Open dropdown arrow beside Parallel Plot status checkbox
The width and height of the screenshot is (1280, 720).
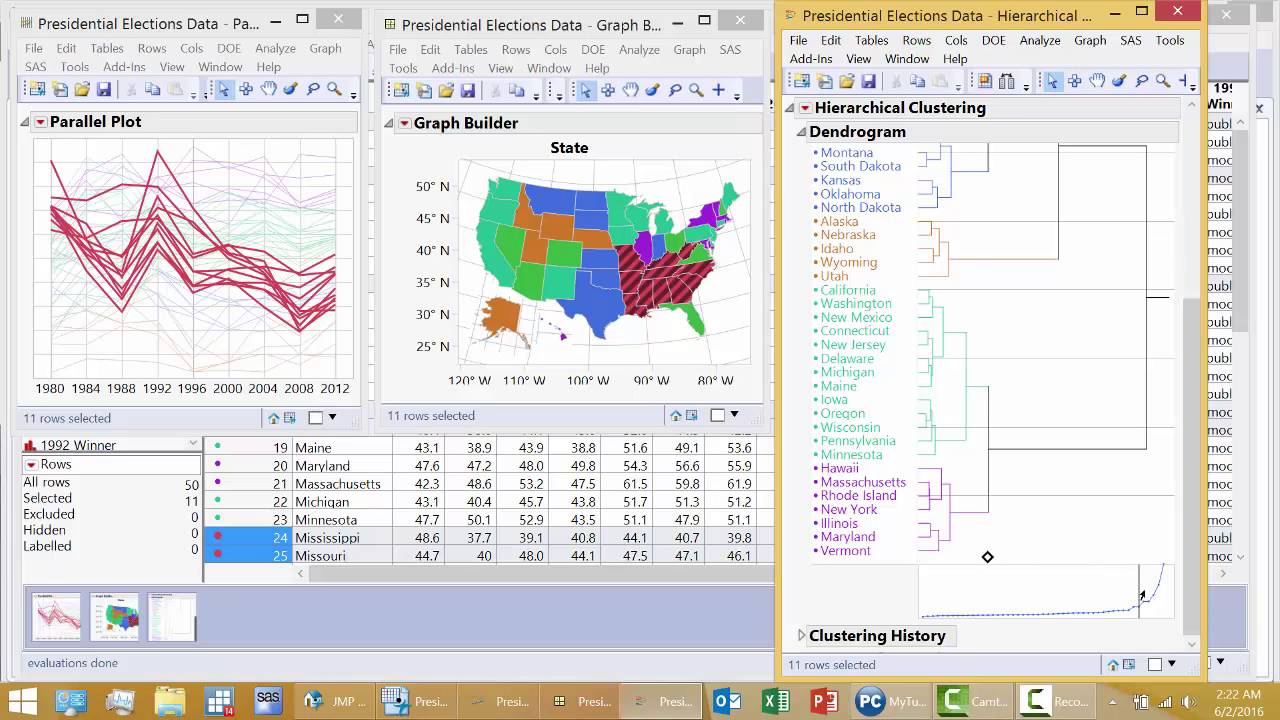coord(333,418)
